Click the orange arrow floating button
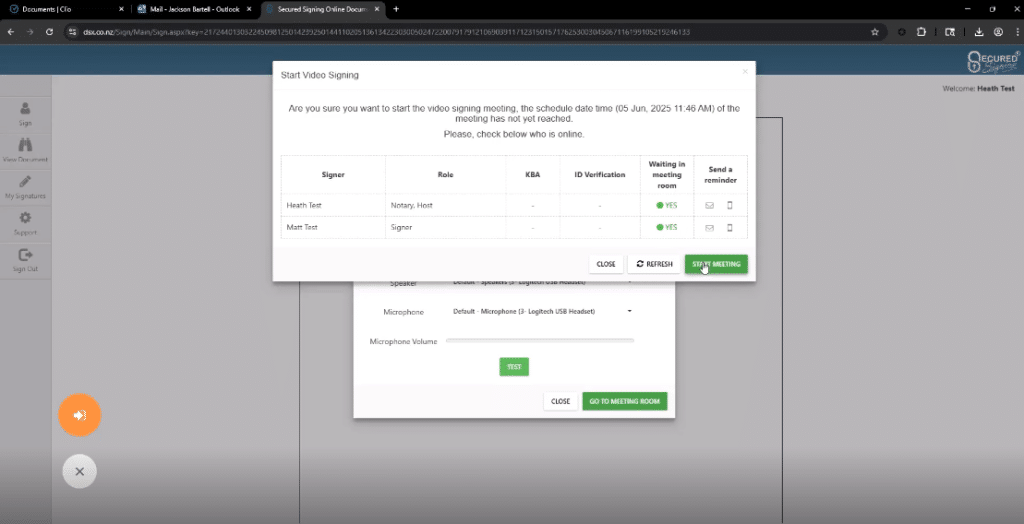The width and height of the screenshot is (1024, 524). point(80,415)
